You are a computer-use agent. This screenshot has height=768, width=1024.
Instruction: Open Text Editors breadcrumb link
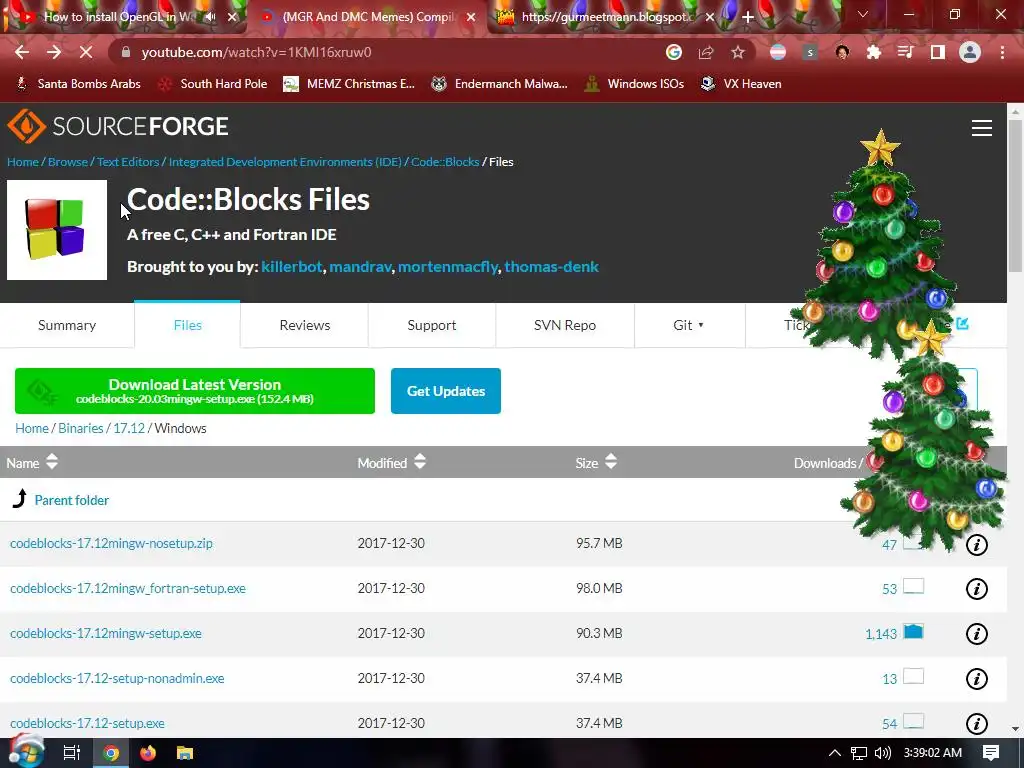point(128,162)
